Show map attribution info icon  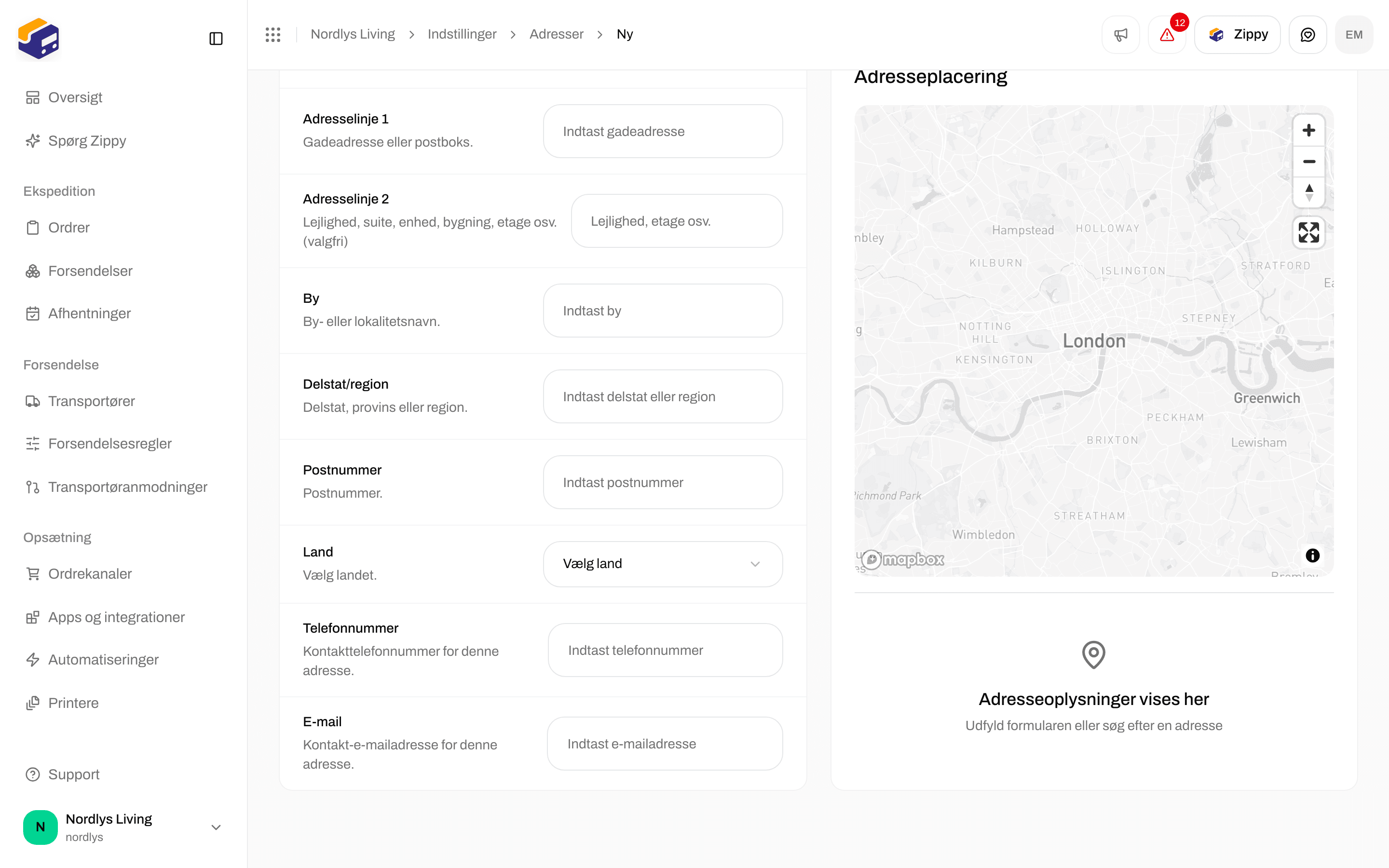1312,555
